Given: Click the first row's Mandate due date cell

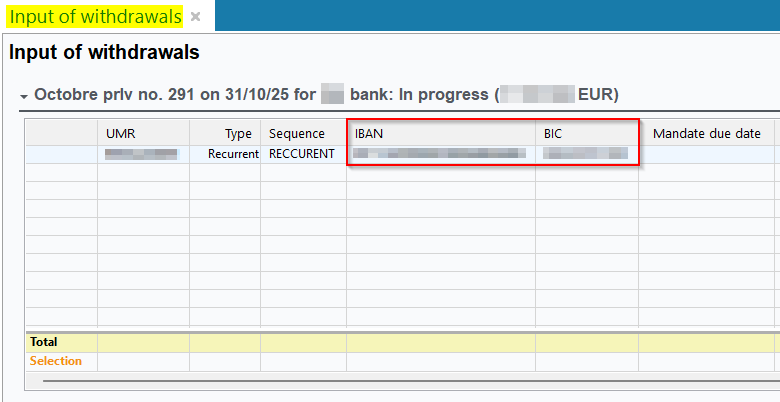Looking at the screenshot, I should coord(706,154).
